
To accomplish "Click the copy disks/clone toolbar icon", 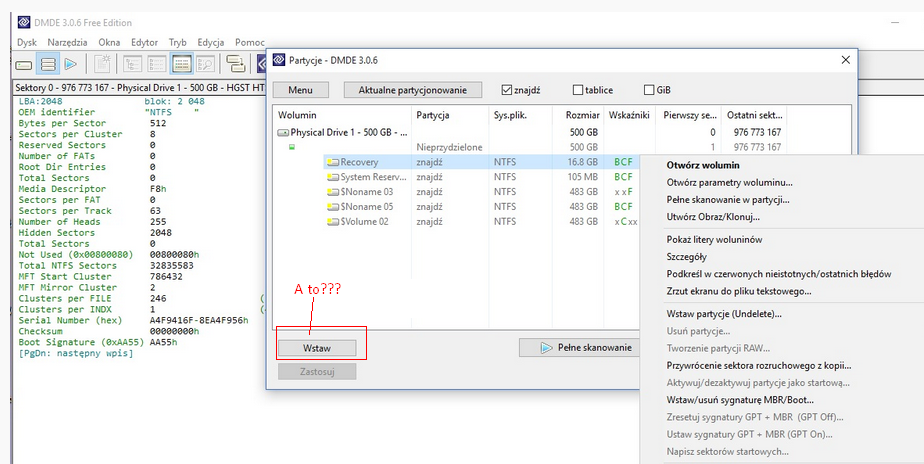I will (236, 64).
